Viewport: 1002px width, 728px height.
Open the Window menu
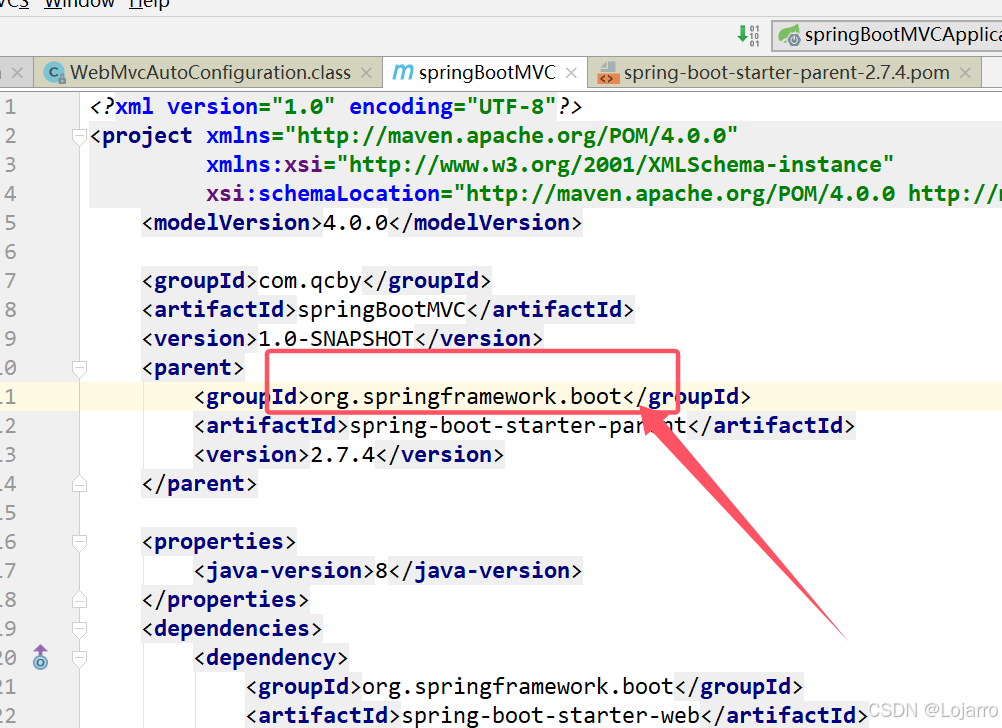tap(79, 5)
